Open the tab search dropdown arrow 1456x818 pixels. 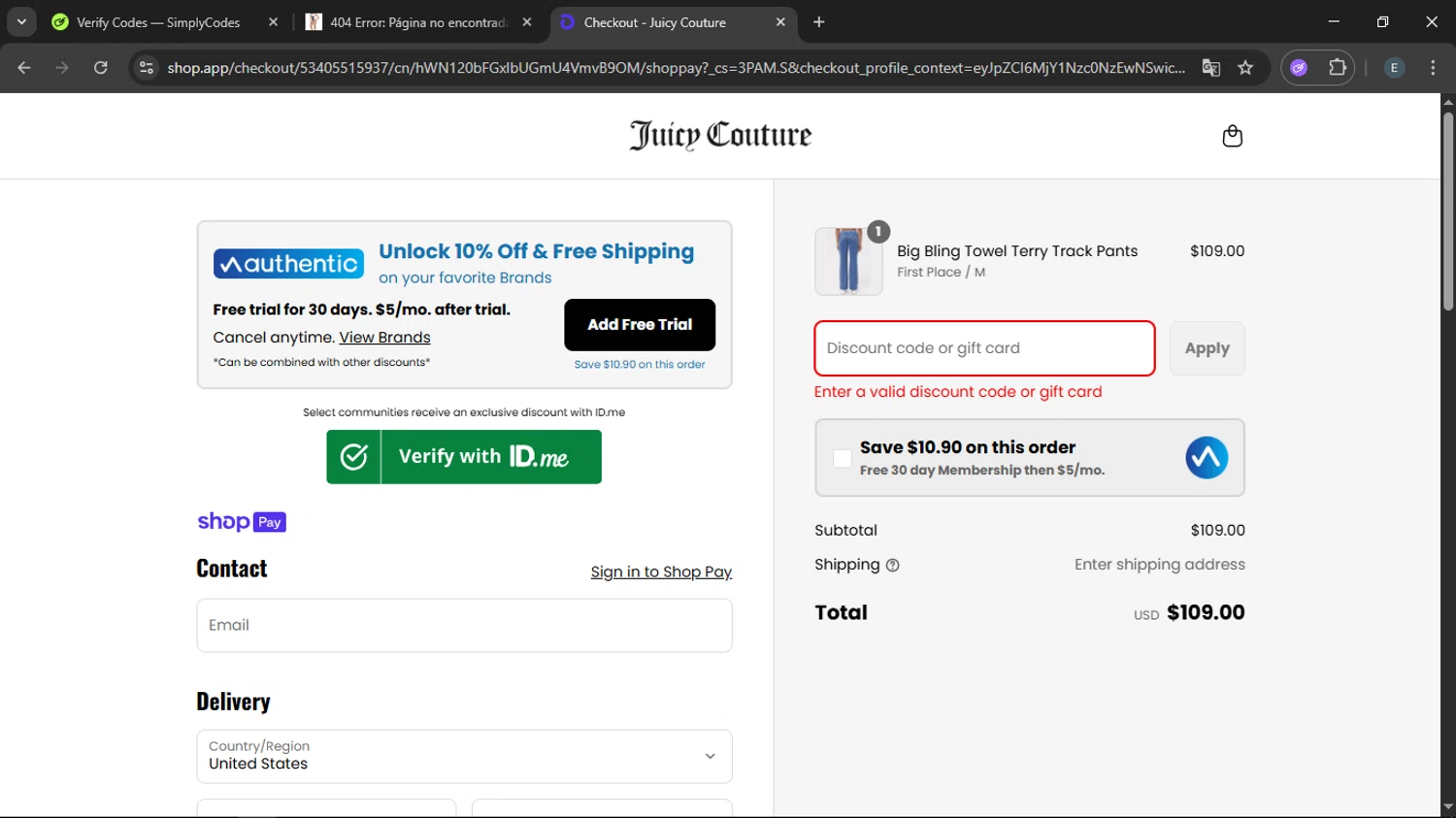21,22
